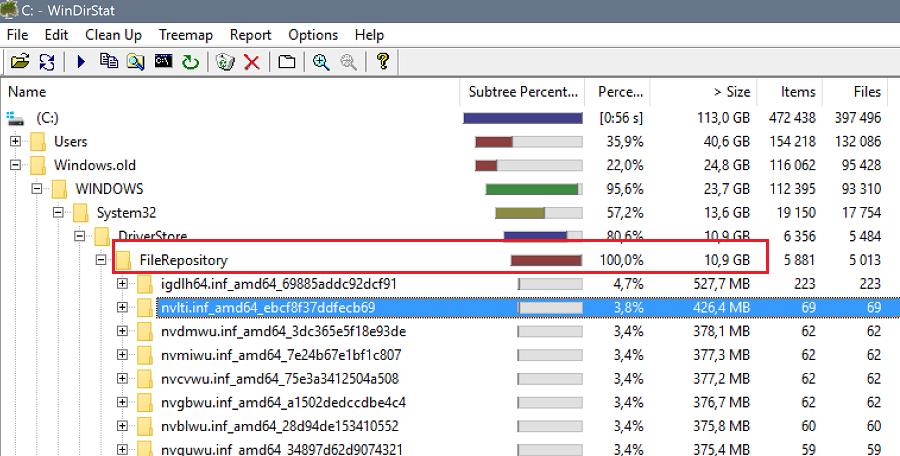Screen dimensions: 900x456
Task: Open the Clean Up menu
Action: (113, 35)
